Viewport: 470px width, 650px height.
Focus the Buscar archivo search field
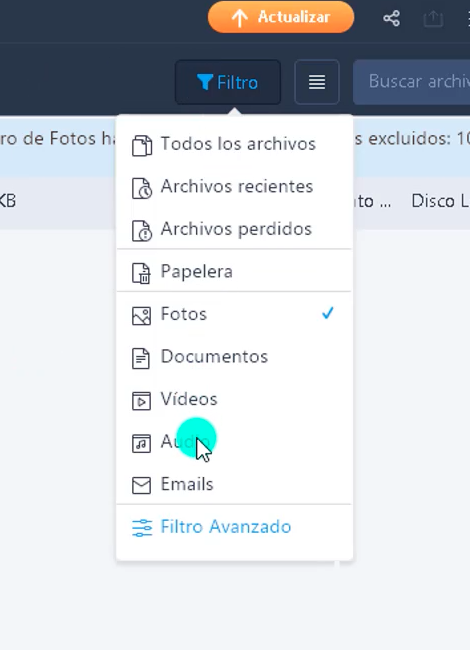coord(412,81)
